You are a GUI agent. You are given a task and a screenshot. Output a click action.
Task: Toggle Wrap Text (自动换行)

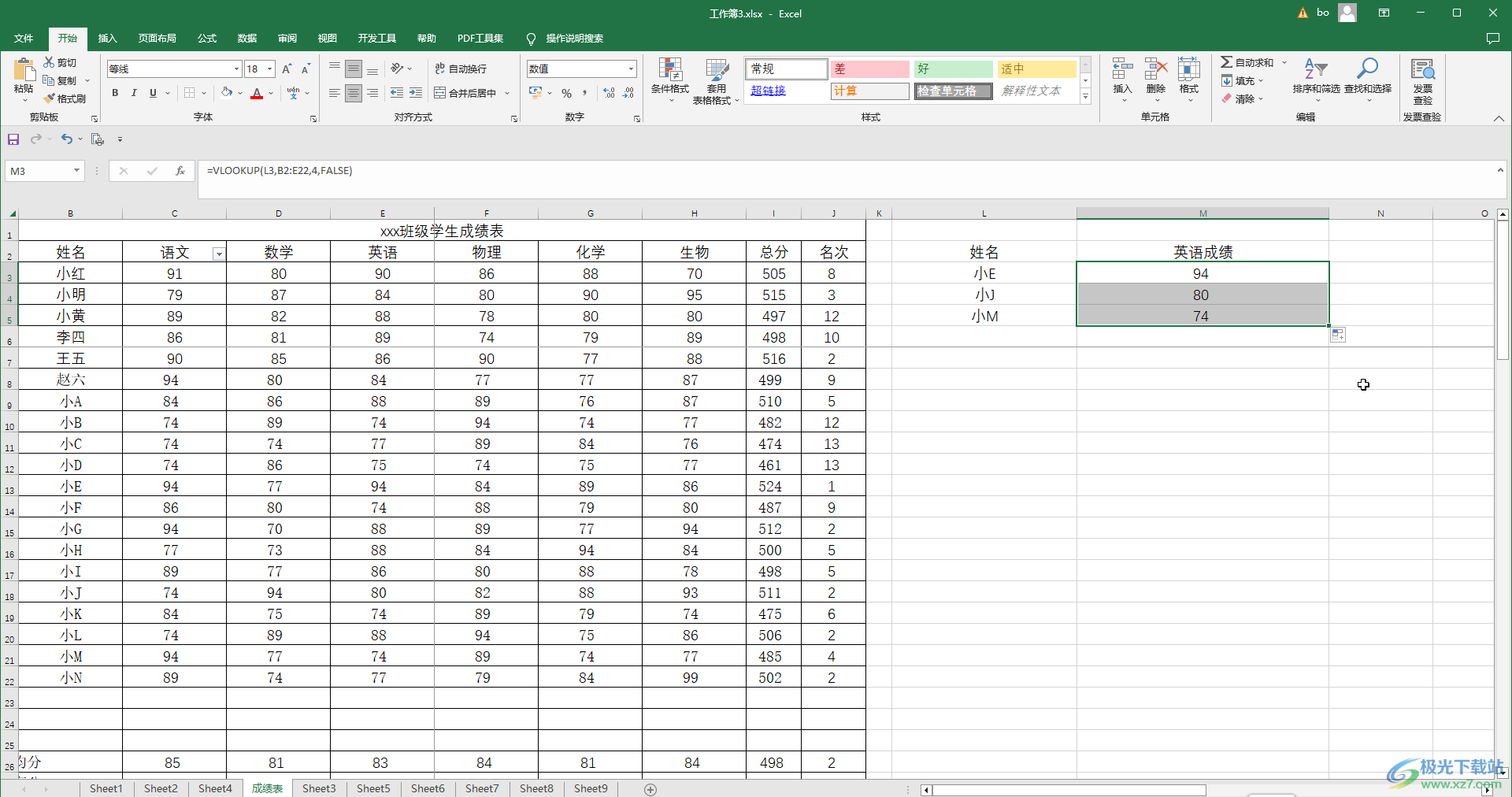click(x=461, y=69)
